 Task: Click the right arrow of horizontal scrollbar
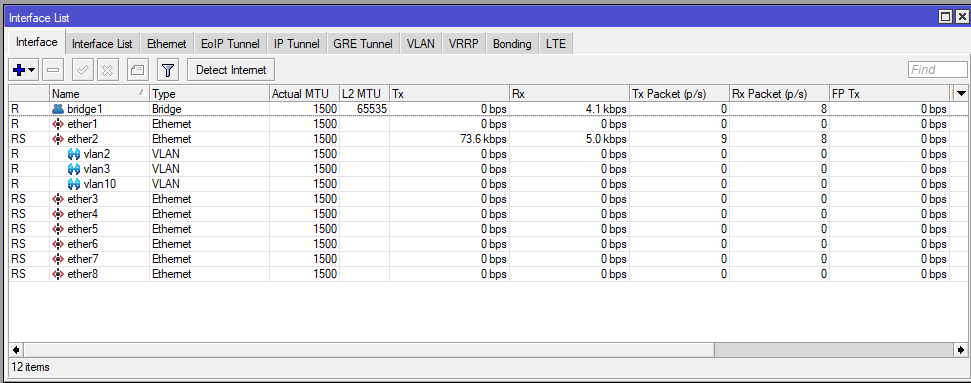pos(961,350)
